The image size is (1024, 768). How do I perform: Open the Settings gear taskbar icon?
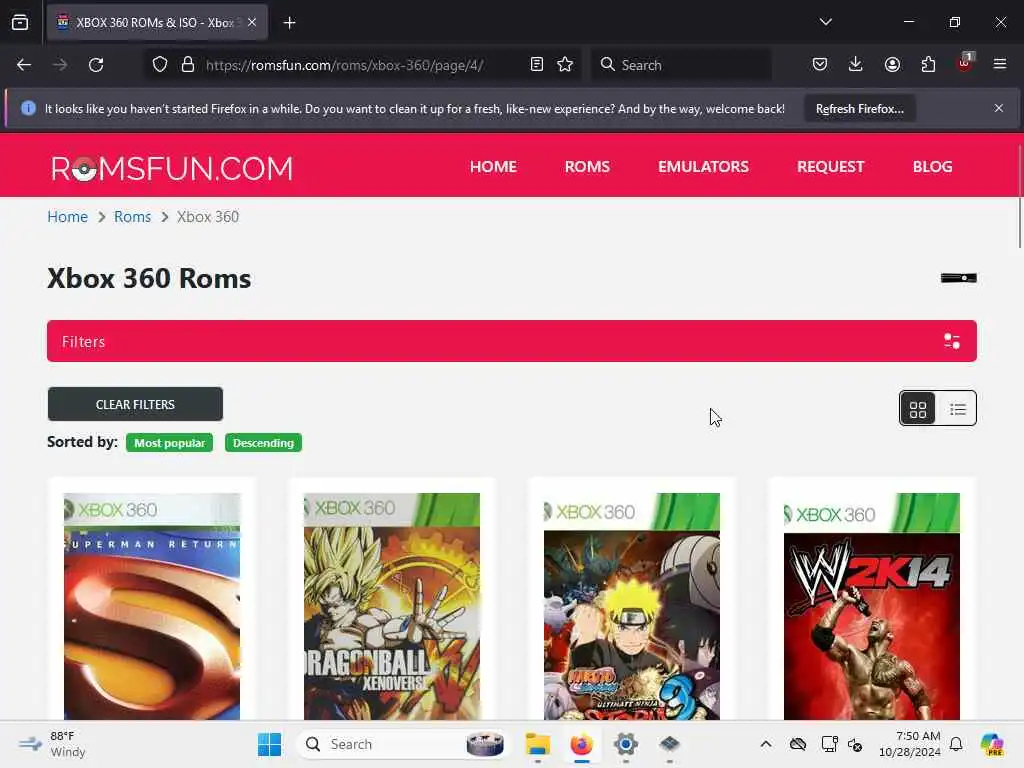[625, 744]
